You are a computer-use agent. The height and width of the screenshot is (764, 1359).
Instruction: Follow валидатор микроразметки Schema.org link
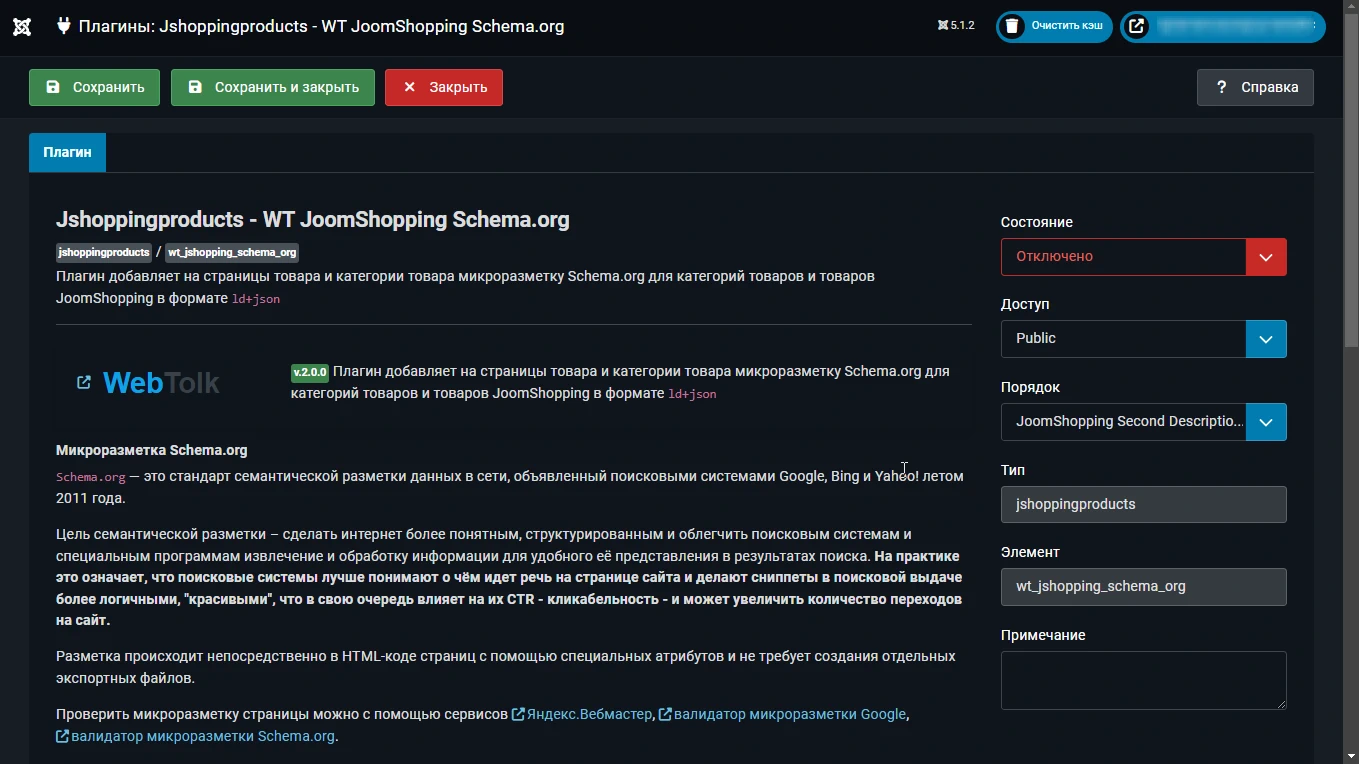click(202, 736)
